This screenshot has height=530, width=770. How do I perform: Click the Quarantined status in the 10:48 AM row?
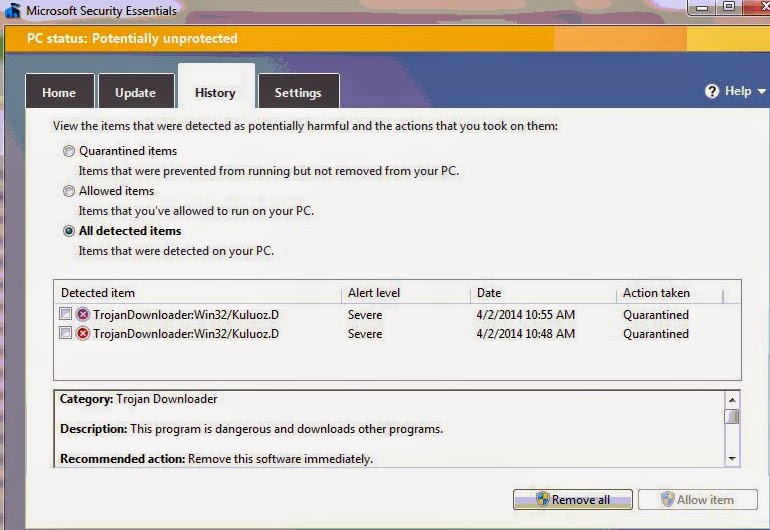pyautogui.click(x=656, y=334)
